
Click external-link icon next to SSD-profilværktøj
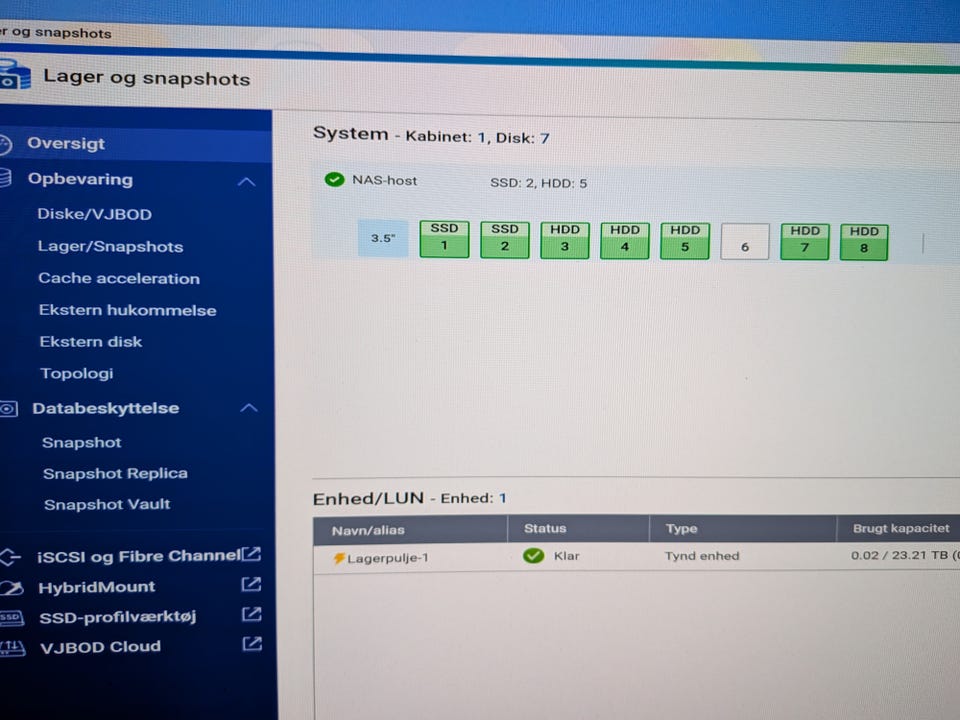252,614
